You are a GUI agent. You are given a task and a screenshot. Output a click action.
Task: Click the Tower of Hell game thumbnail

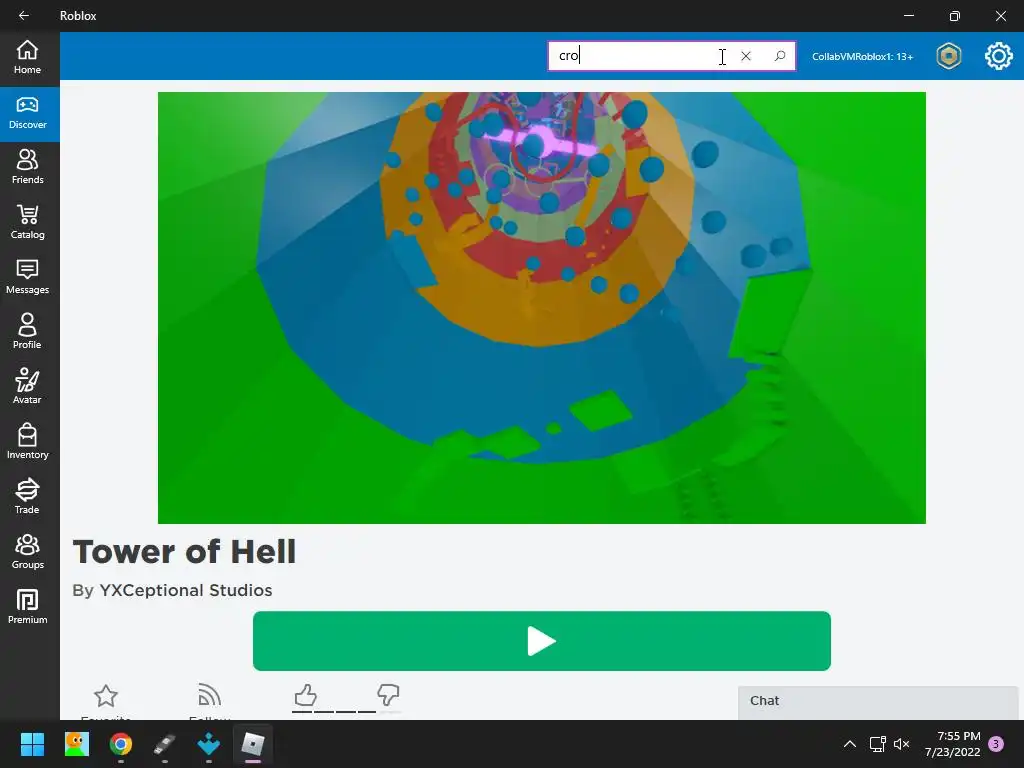point(541,308)
